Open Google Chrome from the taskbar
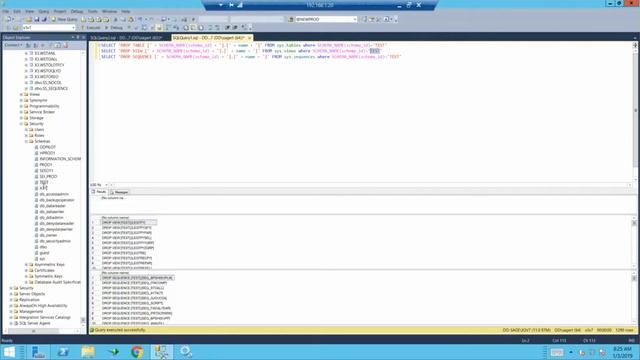Screen dimensions: 640x360 (x=137, y=352)
